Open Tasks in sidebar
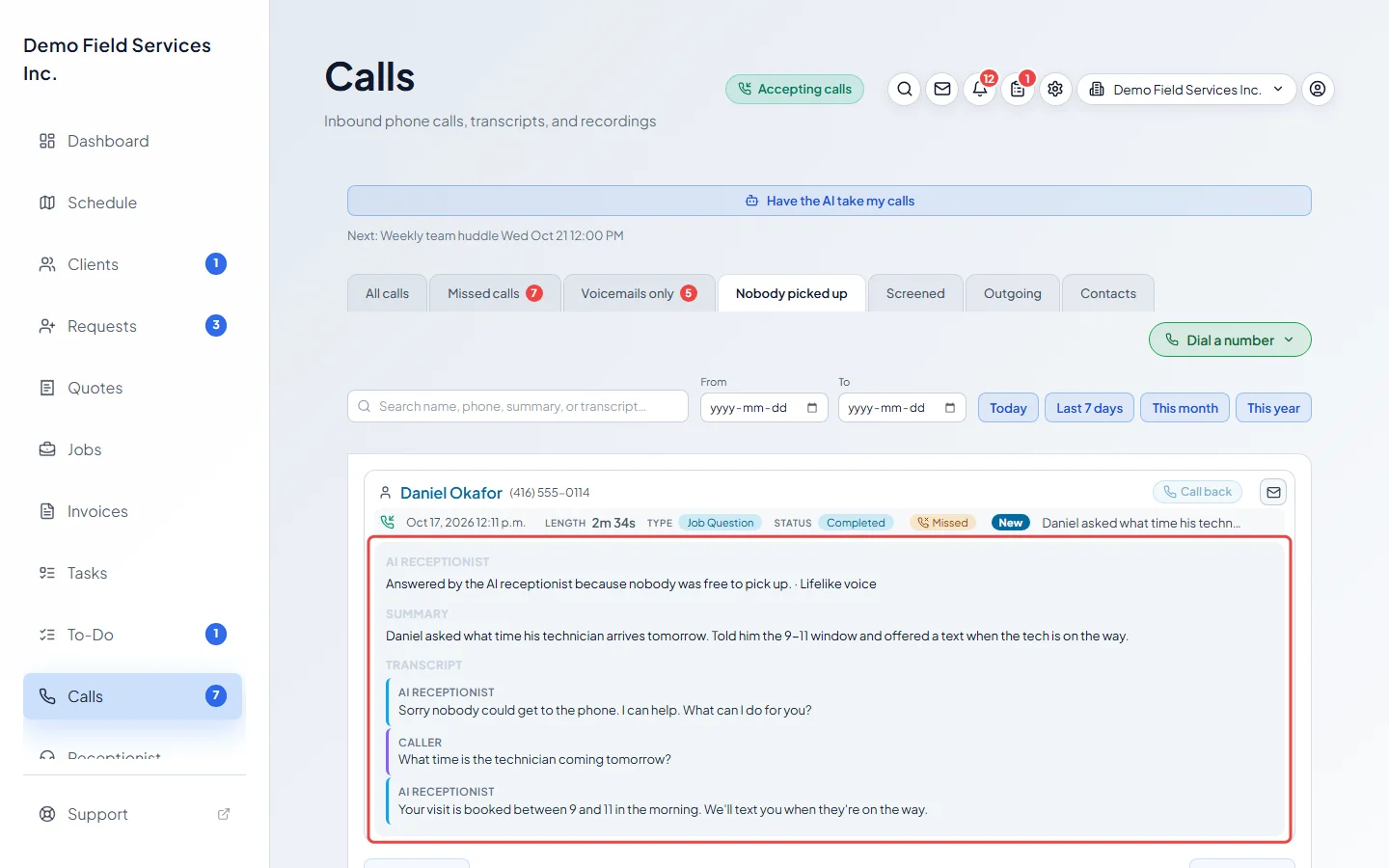The height and width of the screenshot is (868, 1389). tap(132, 573)
